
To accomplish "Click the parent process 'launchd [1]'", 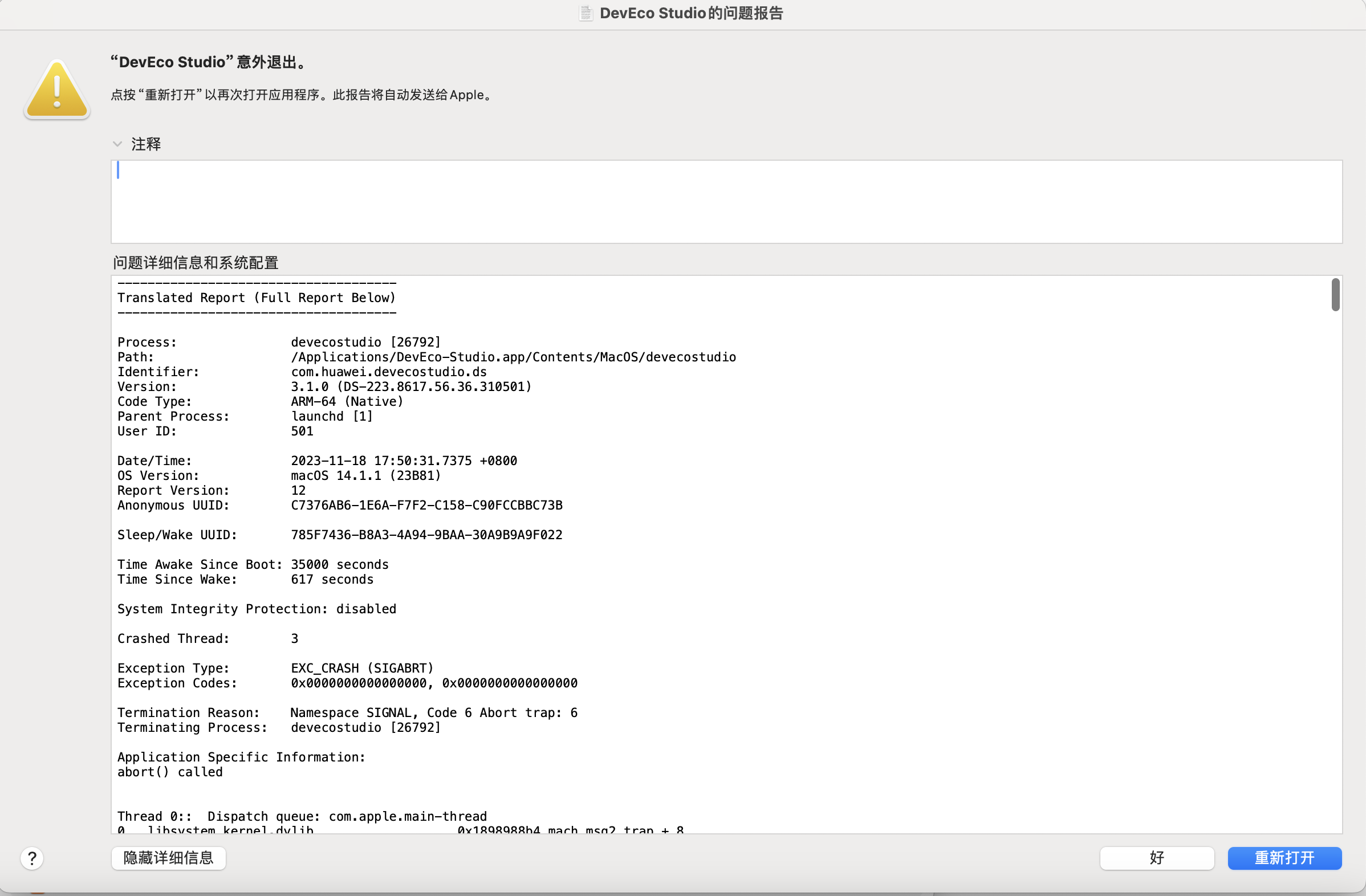I will tap(332, 417).
